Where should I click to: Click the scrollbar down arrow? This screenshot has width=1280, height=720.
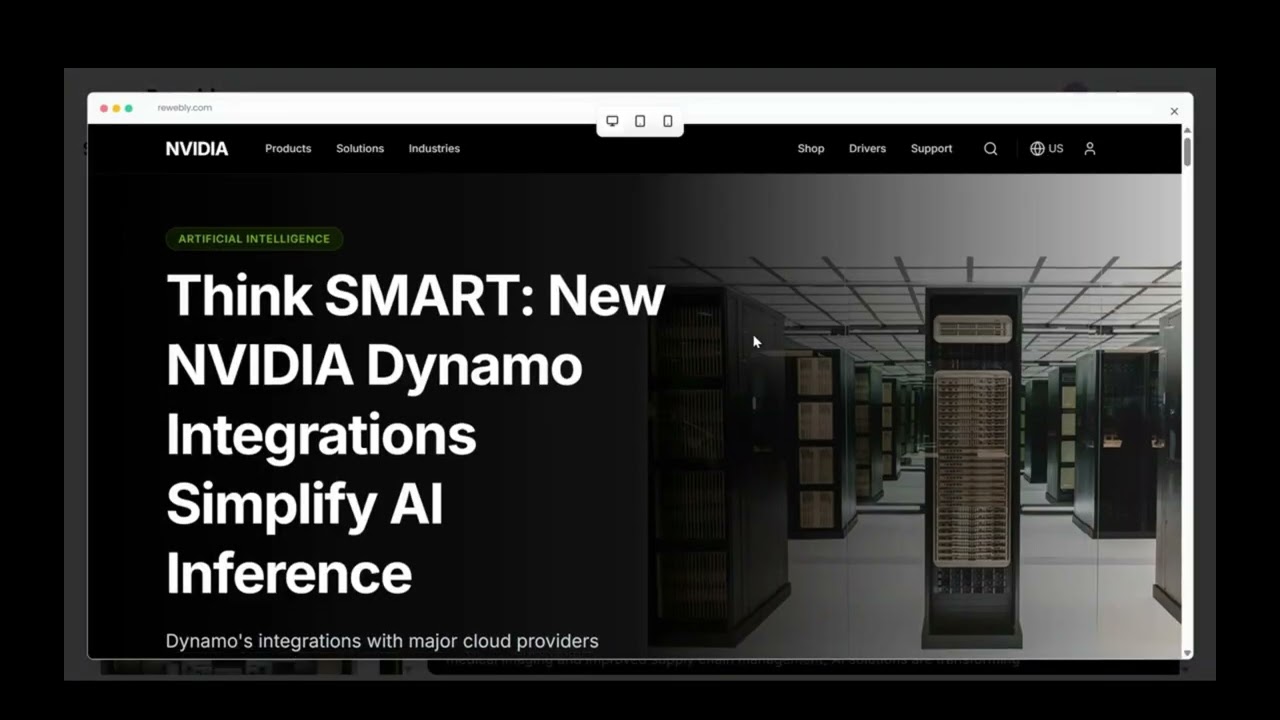click(x=1187, y=653)
